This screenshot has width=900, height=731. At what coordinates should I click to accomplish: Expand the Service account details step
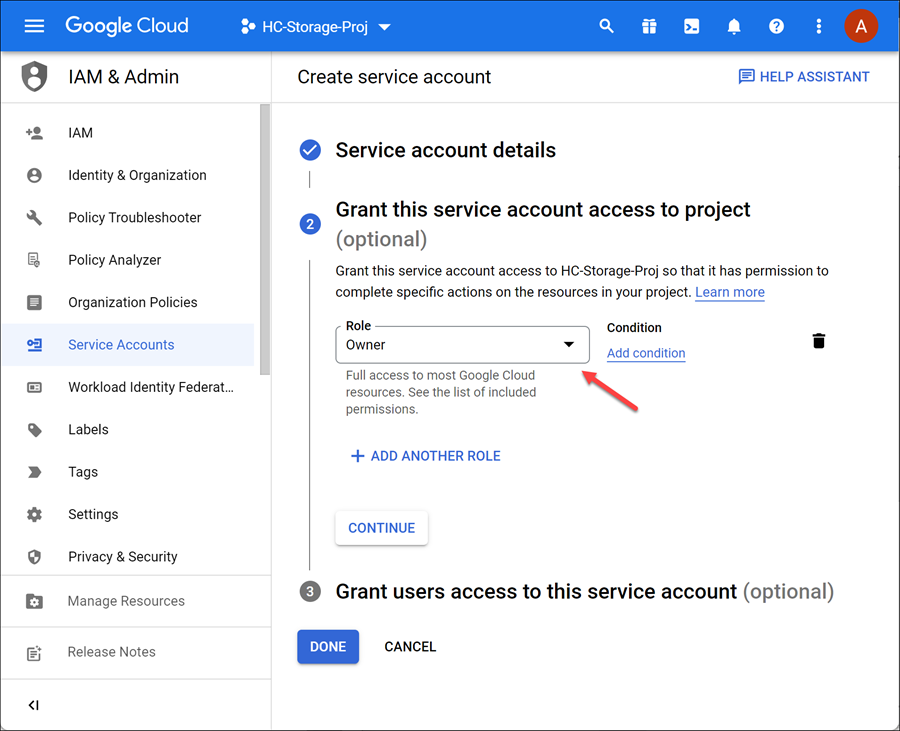click(x=445, y=150)
